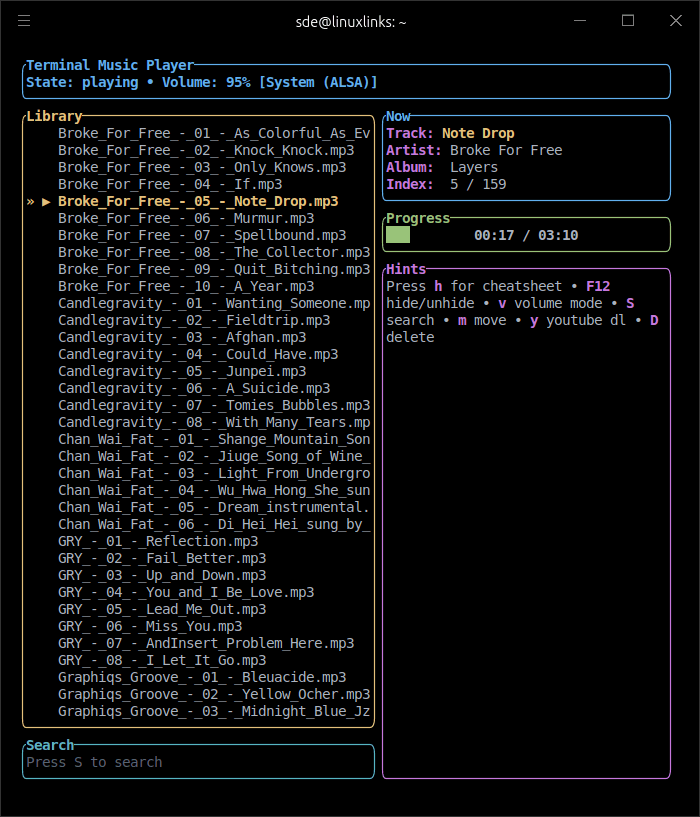This screenshot has height=817, width=700.
Task: Click the play arrow beside Note Drop
Action: tap(46, 201)
